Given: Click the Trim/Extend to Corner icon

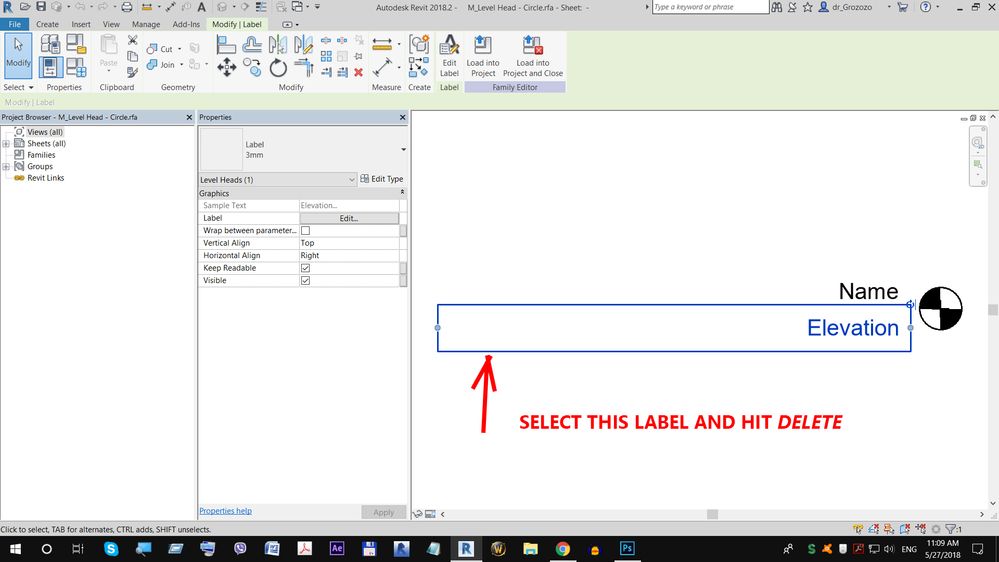Looking at the screenshot, I should pyautogui.click(x=303, y=67).
